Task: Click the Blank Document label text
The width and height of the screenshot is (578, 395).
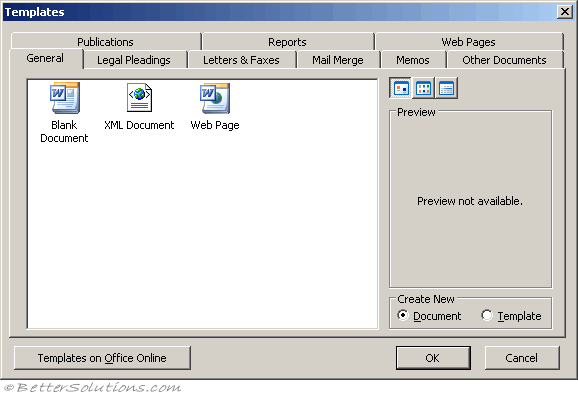Action: tap(64, 132)
